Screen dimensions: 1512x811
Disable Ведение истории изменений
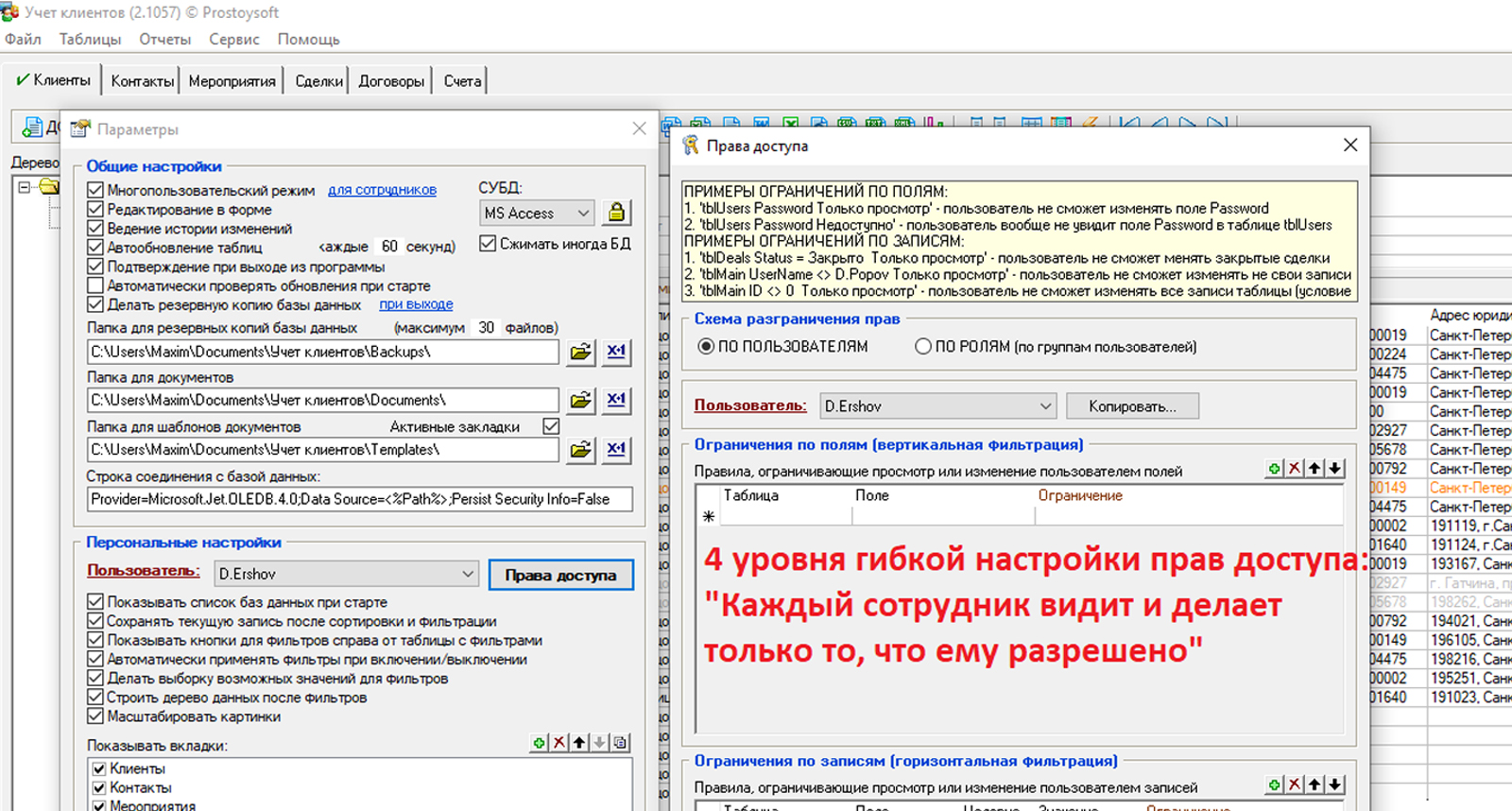95,228
